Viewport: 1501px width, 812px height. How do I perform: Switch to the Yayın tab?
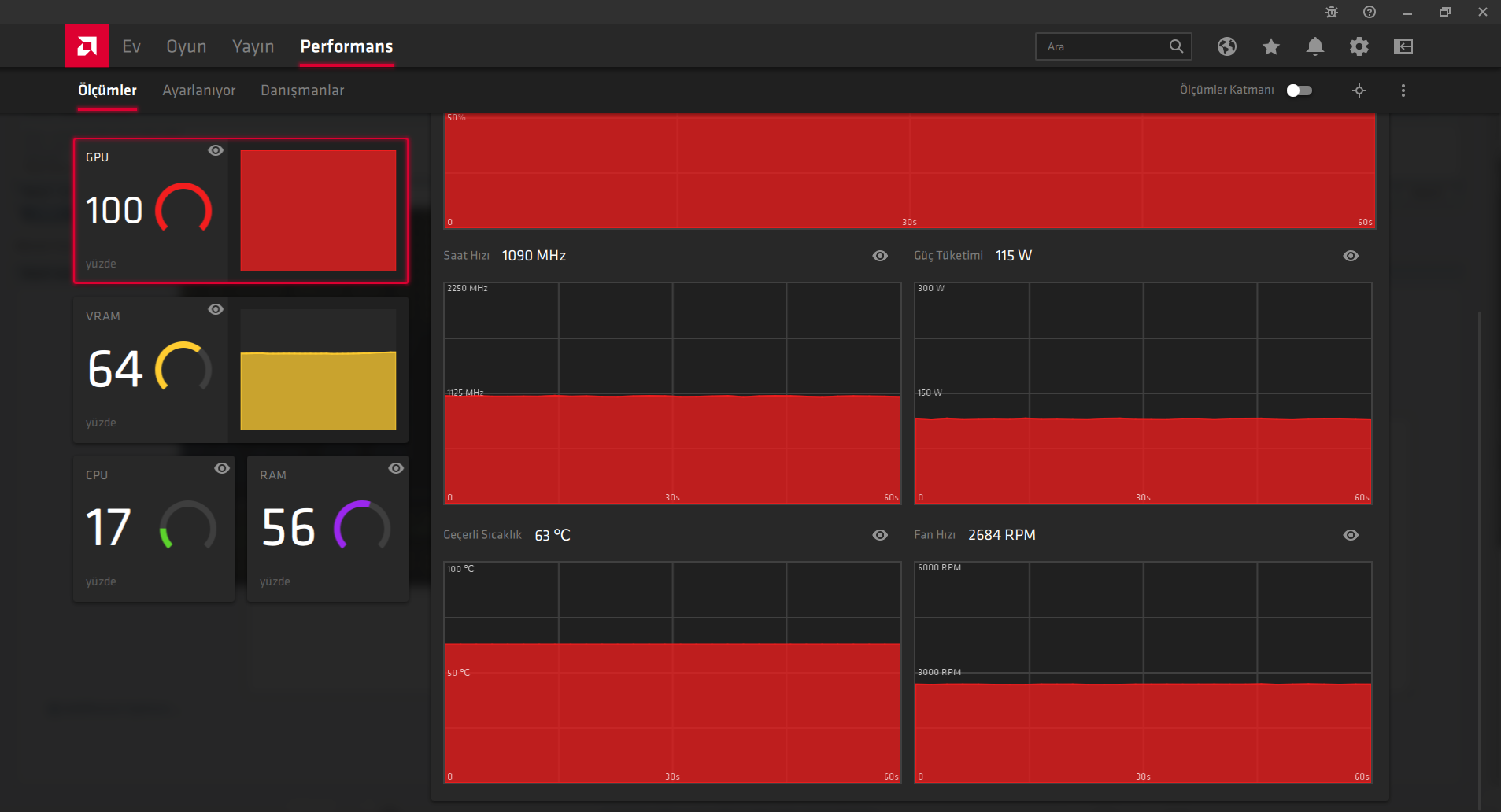[x=253, y=46]
